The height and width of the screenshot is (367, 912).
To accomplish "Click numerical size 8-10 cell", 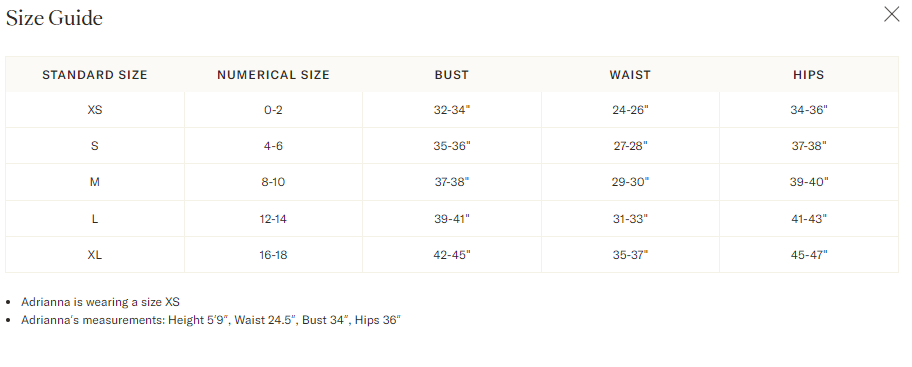I will (273, 182).
